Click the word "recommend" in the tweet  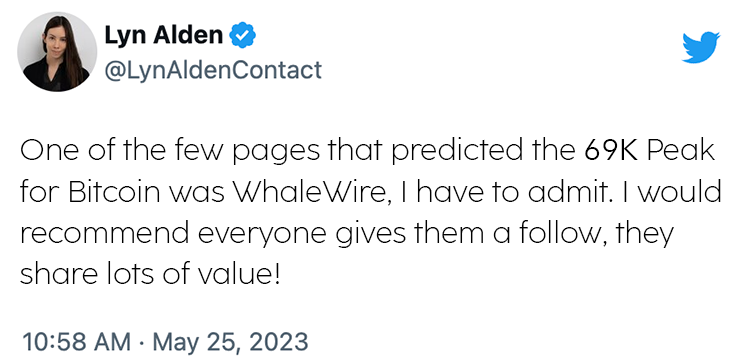pos(105,234)
